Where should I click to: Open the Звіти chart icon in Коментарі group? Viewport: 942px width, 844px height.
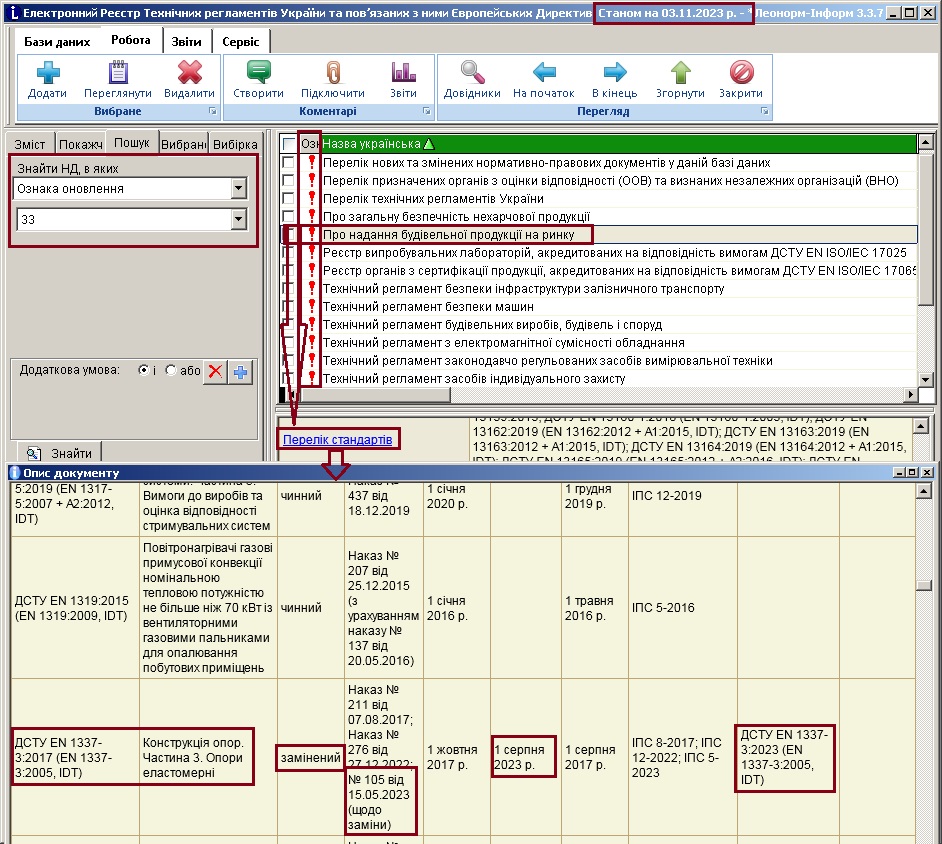[403, 72]
